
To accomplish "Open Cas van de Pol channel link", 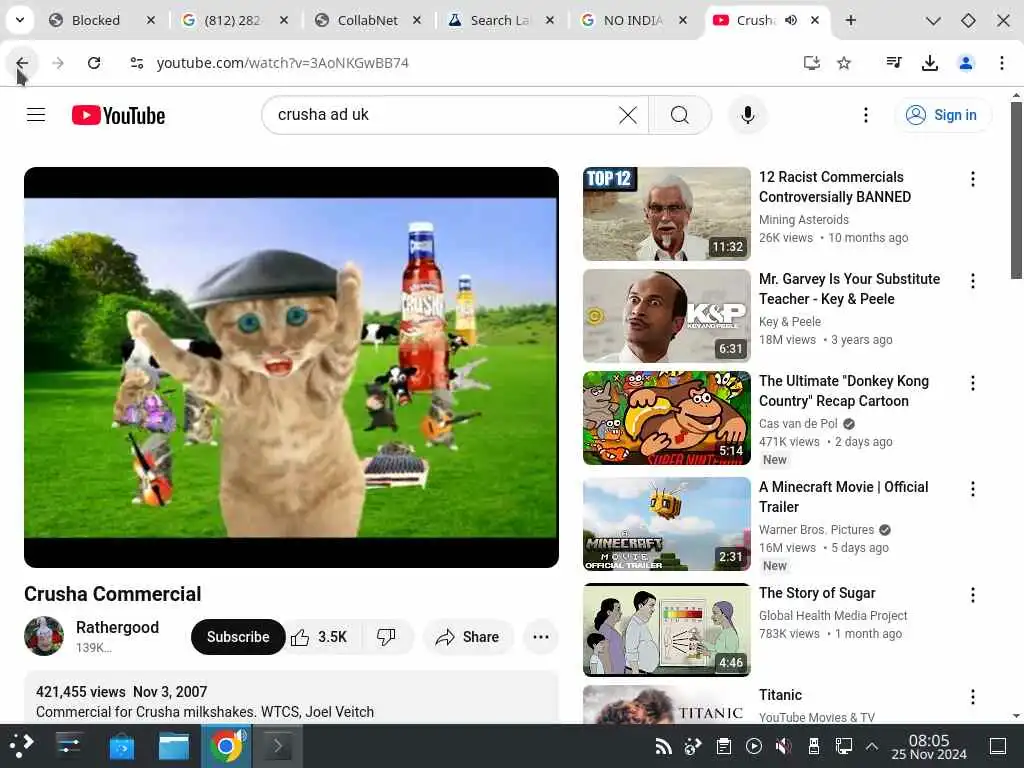I will pyautogui.click(x=798, y=423).
